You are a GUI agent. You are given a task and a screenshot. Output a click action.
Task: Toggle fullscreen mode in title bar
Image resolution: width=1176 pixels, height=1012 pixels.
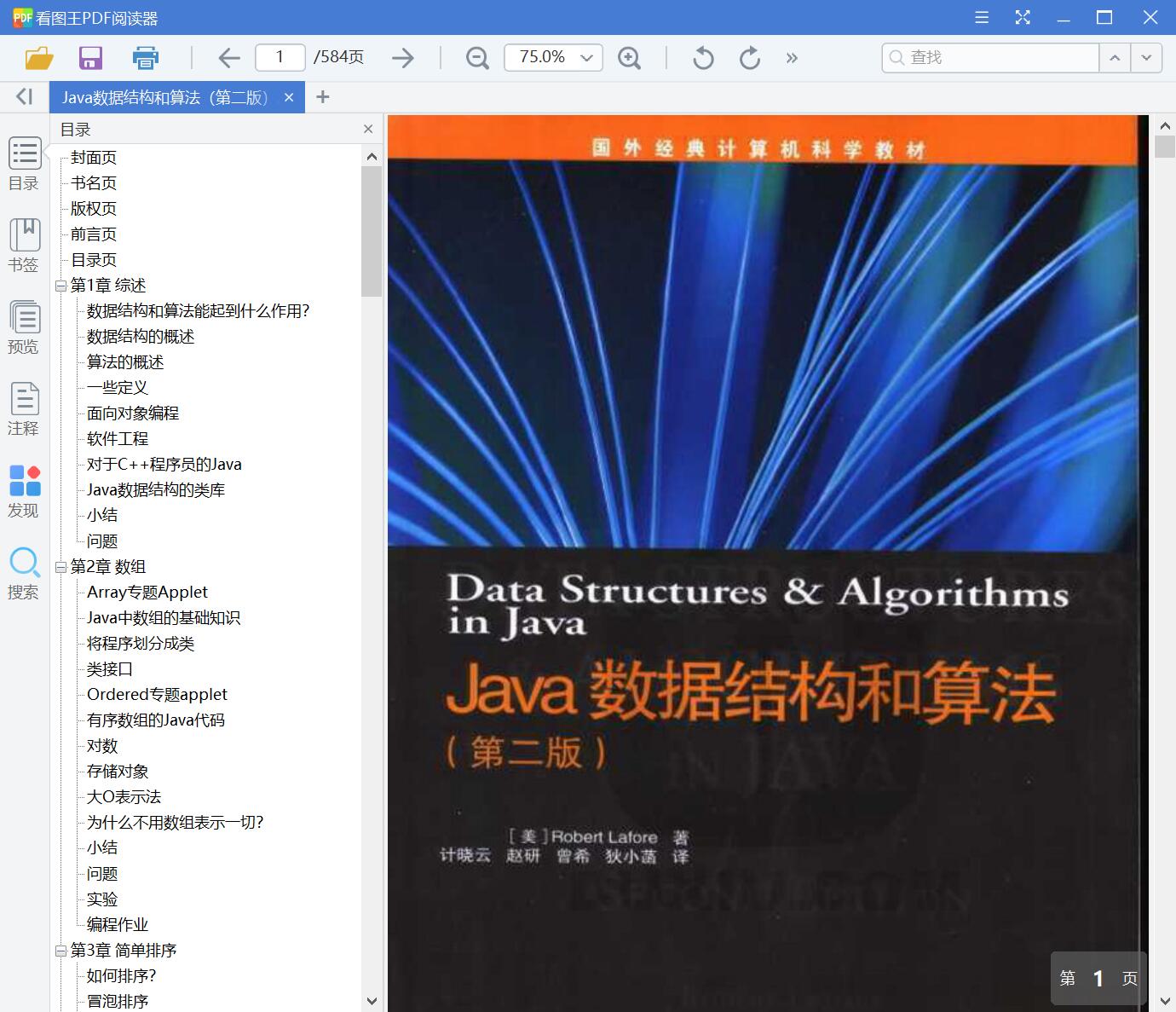click(1023, 17)
